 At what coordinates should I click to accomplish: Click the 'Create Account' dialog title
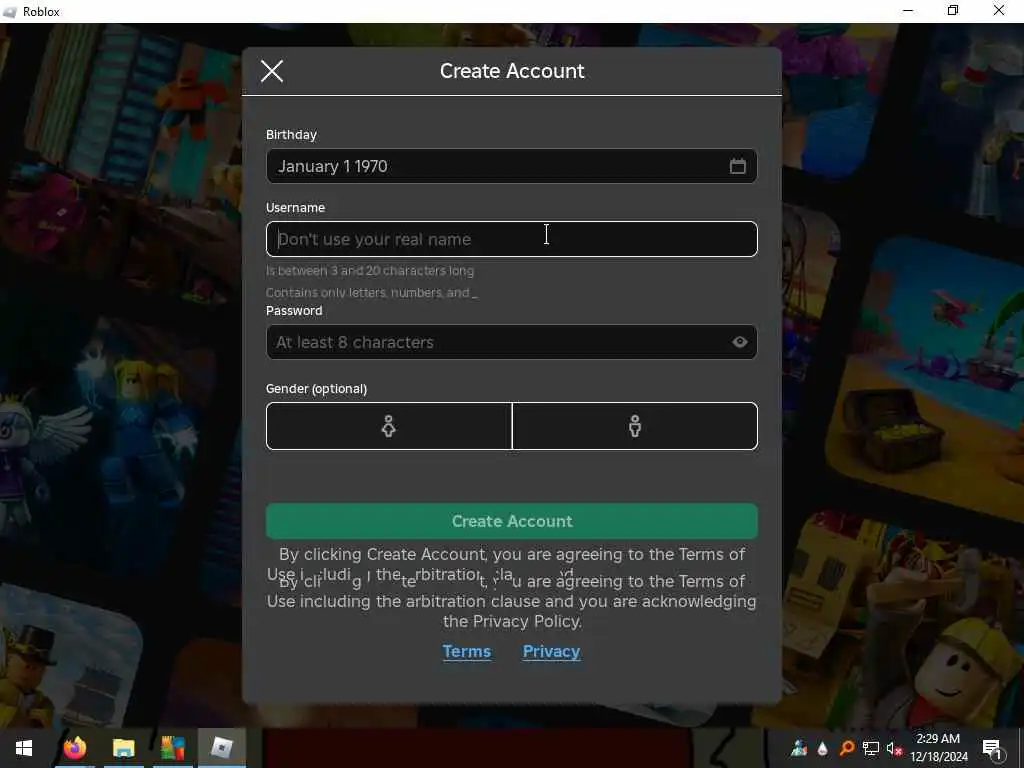512,71
